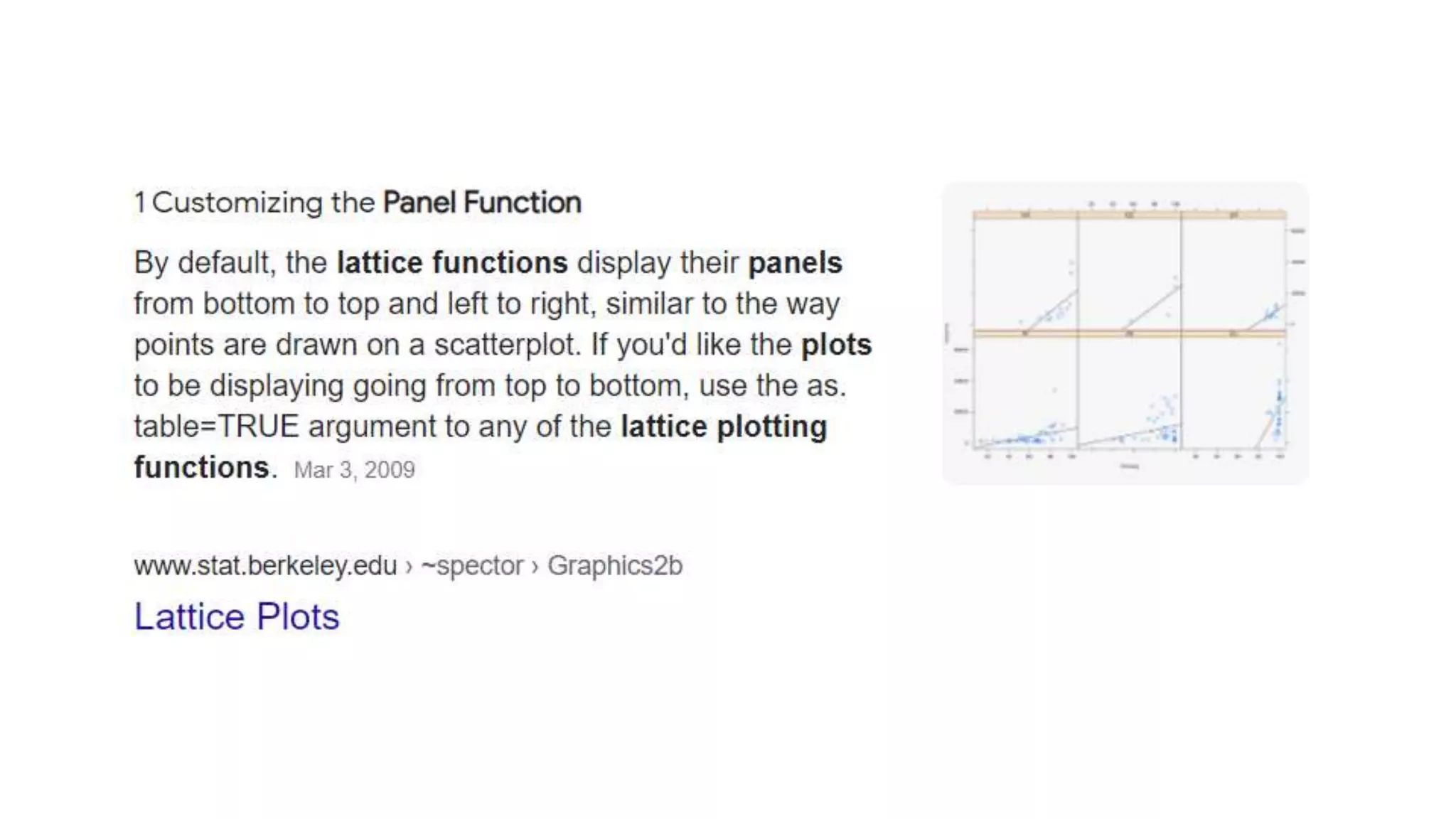
Task: Click top-middle panel in the thumbnail plot
Action: click(1130, 274)
